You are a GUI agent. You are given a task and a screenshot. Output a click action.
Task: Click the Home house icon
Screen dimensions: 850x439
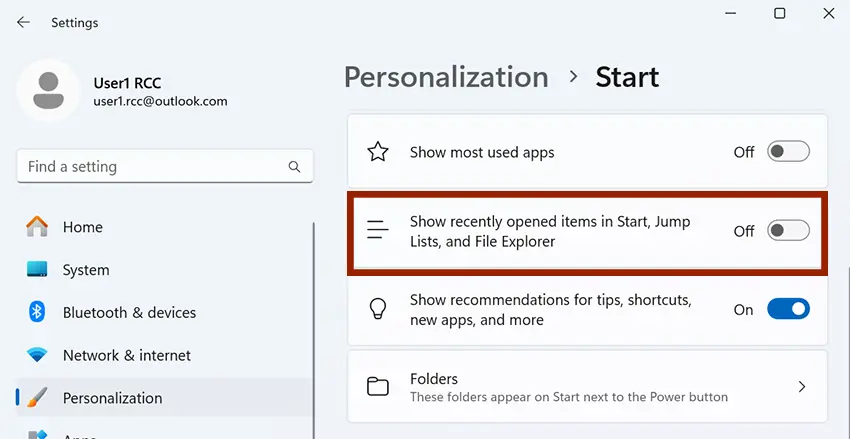point(37,227)
